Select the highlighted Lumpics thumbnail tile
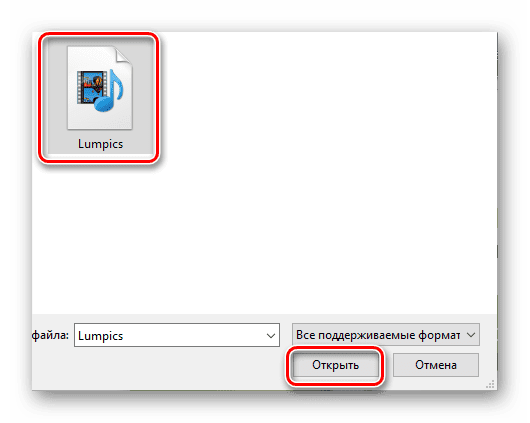 click(x=99, y=98)
